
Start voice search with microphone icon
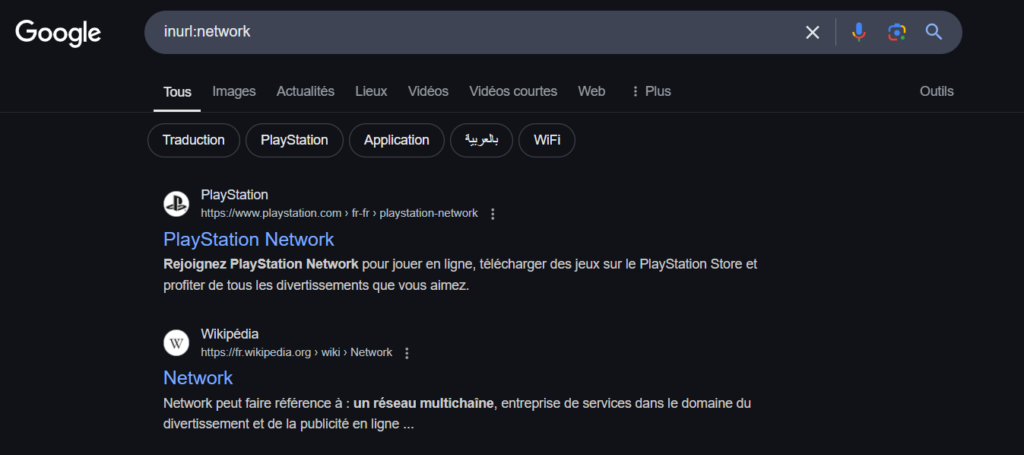(x=859, y=32)
